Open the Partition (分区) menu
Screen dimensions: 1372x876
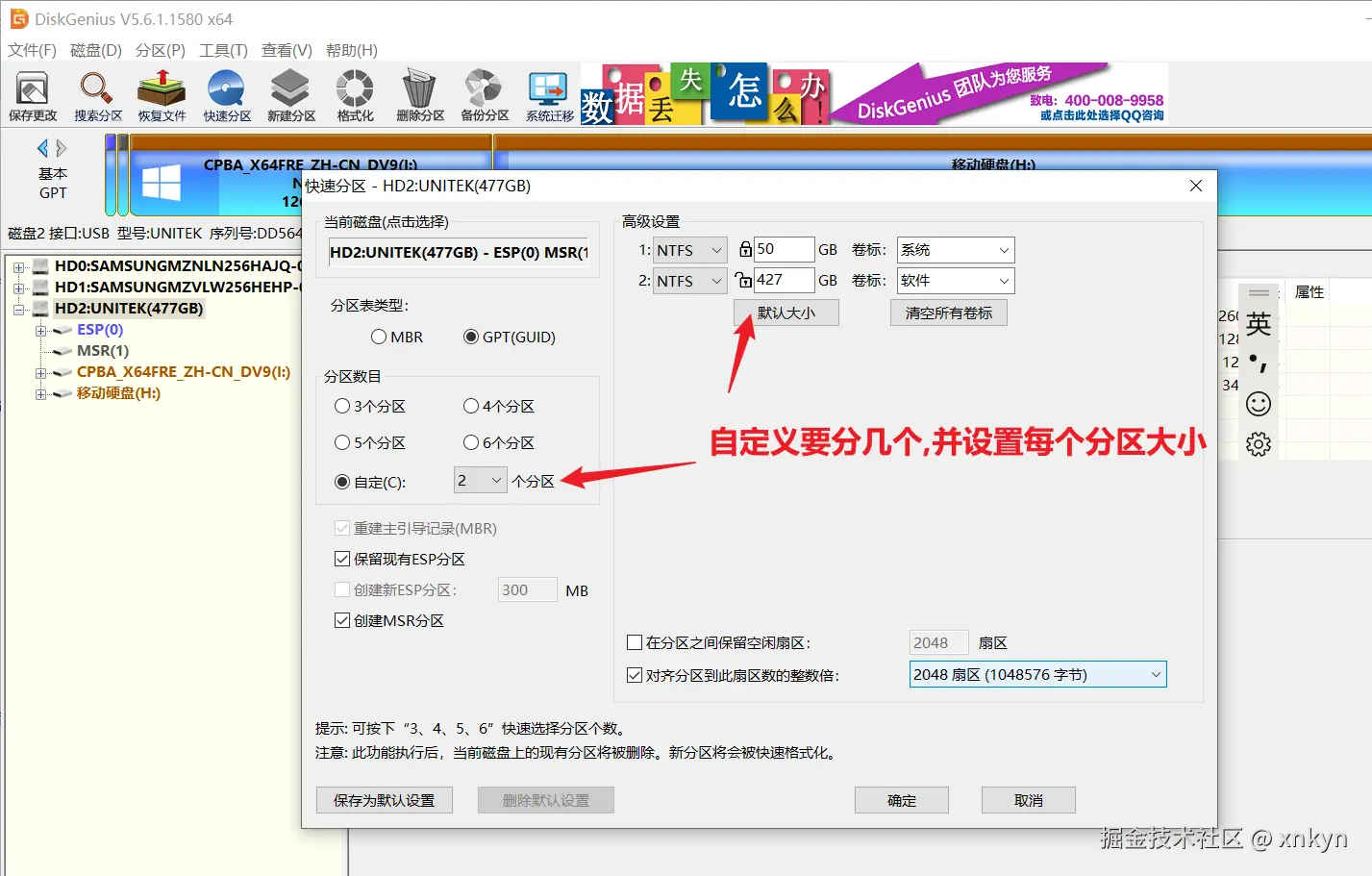click(161, 50)
